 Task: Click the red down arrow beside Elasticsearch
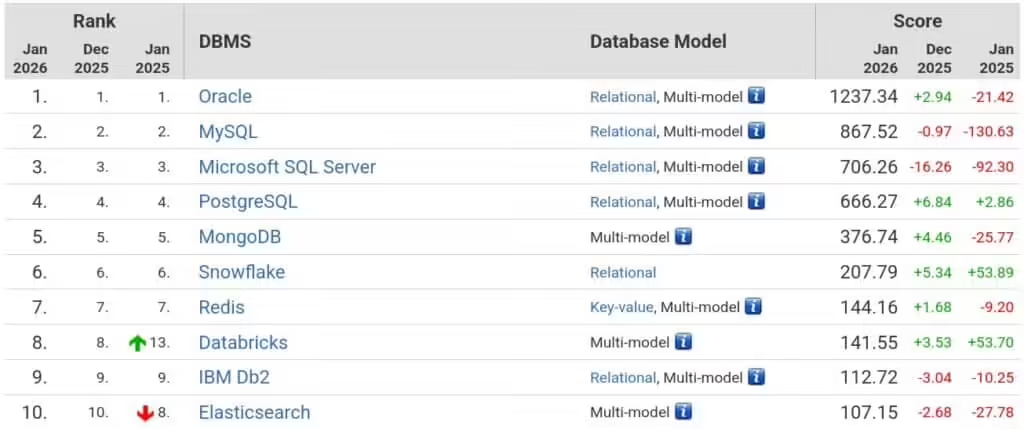tap(145, 413)
